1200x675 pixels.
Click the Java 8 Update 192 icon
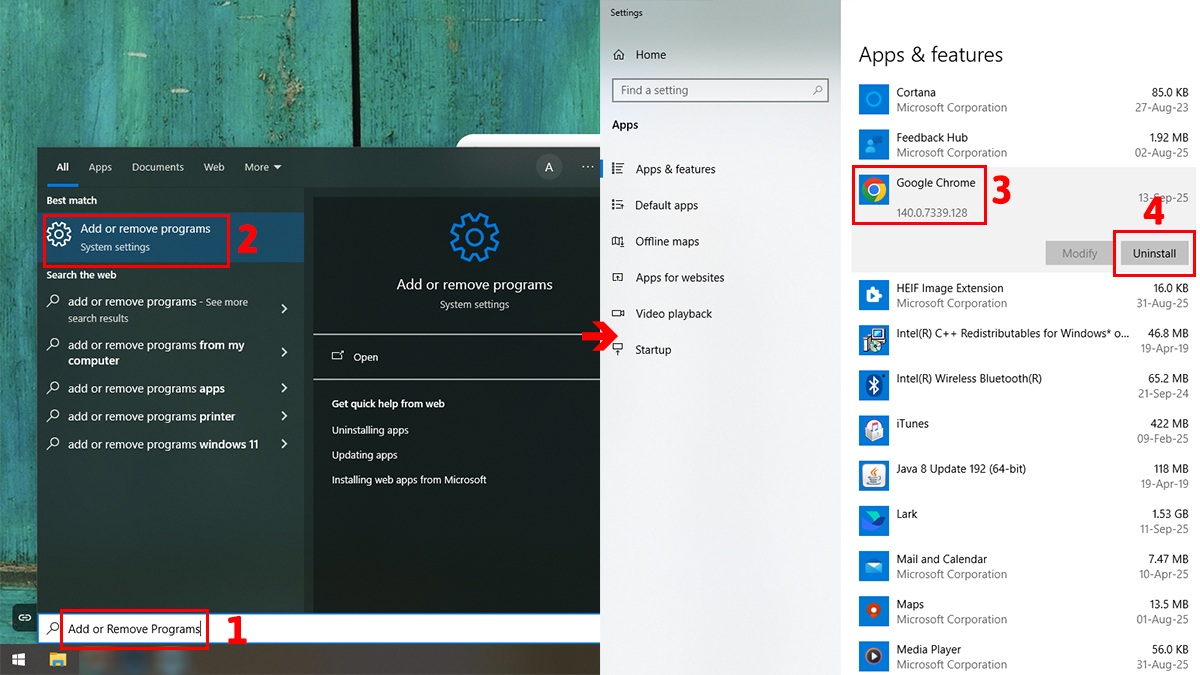(874, 476)
